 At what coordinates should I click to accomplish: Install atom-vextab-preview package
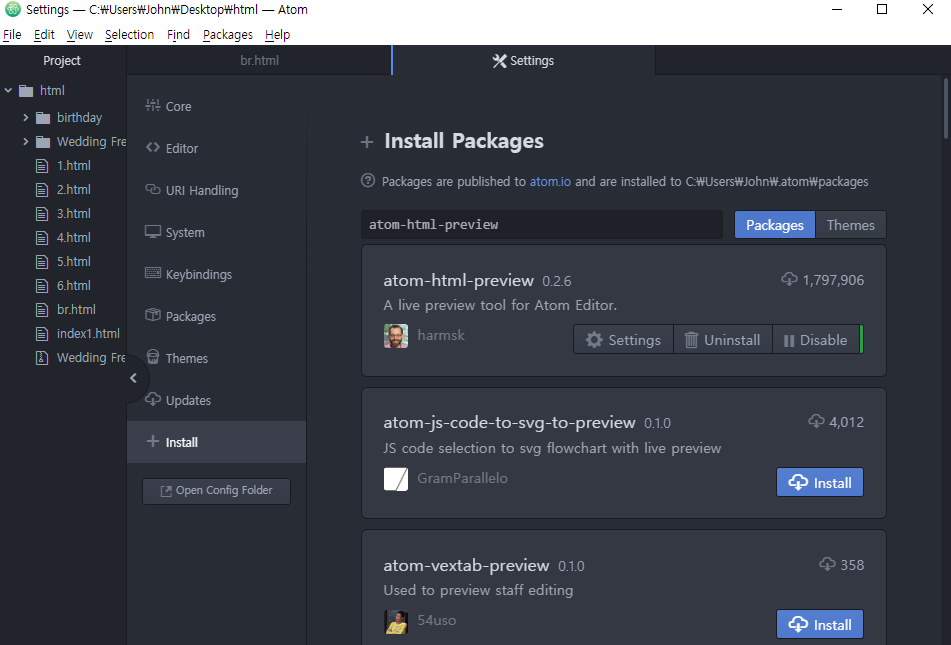pyautogui.click(x=819, y=624)
